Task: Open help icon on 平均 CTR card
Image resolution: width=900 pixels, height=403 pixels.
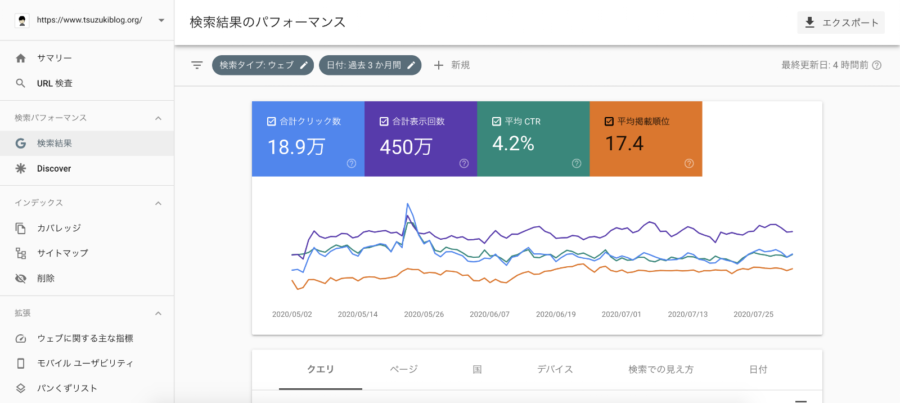Action: 576,164
